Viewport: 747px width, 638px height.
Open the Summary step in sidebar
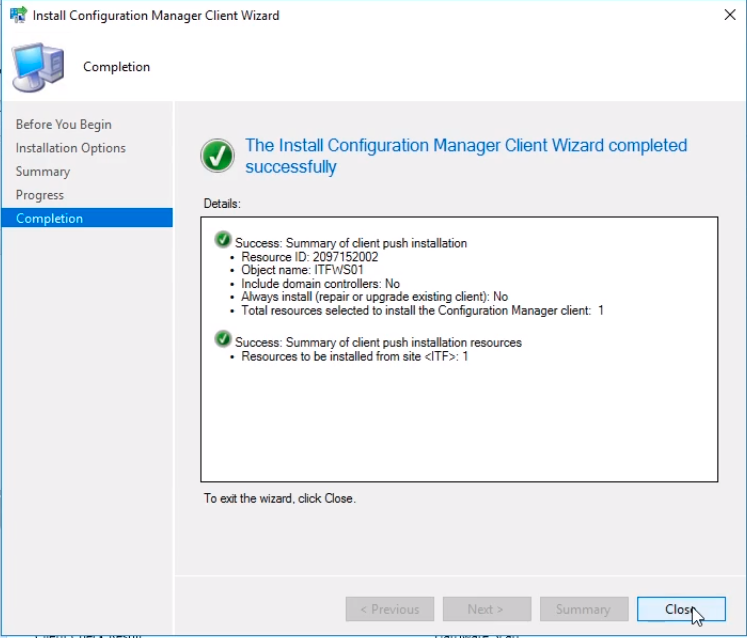[x=43, y=172]
